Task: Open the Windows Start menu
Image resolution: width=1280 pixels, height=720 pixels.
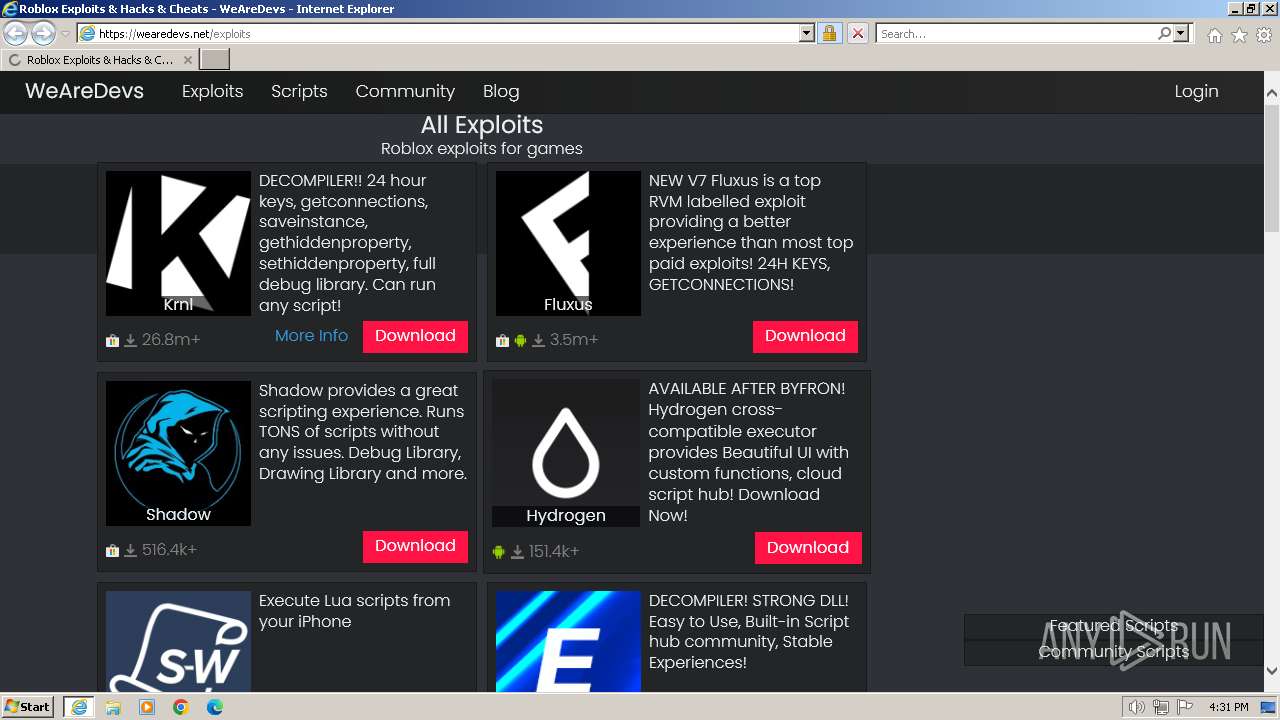Action: tap(28, 706)
